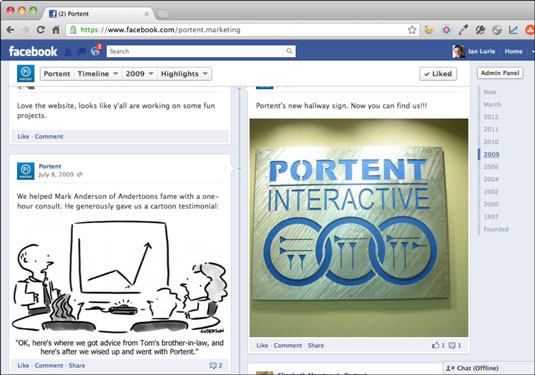Viewport: 535px width, 375px height.
Task: Jump to Now on timeline
Action: tap(490, 92)
